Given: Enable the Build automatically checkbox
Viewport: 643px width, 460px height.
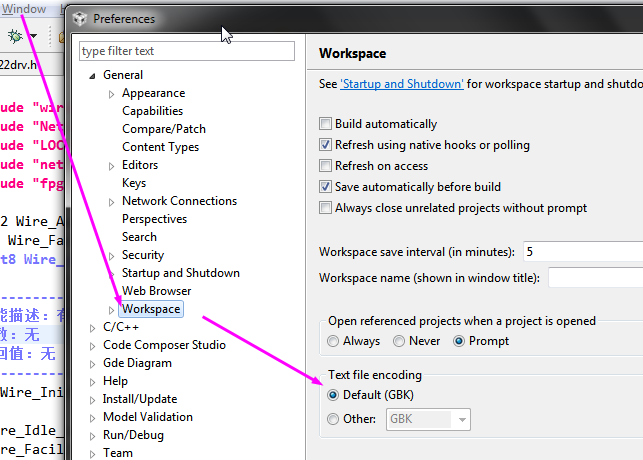Looking at the screenshot, I should point(325,124).
